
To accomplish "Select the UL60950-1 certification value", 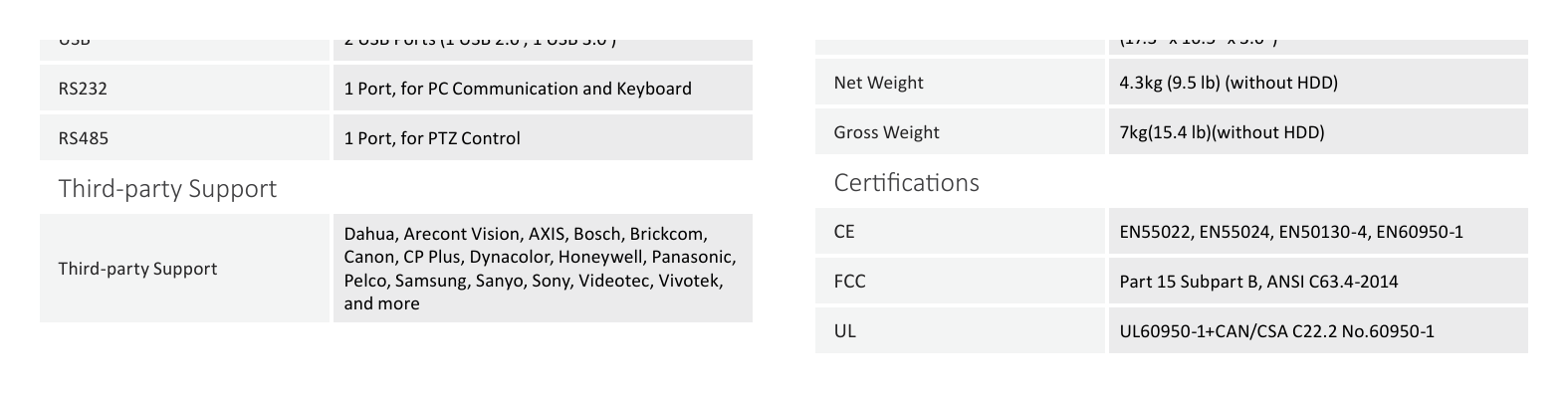I will click(x=1277, y=331).
